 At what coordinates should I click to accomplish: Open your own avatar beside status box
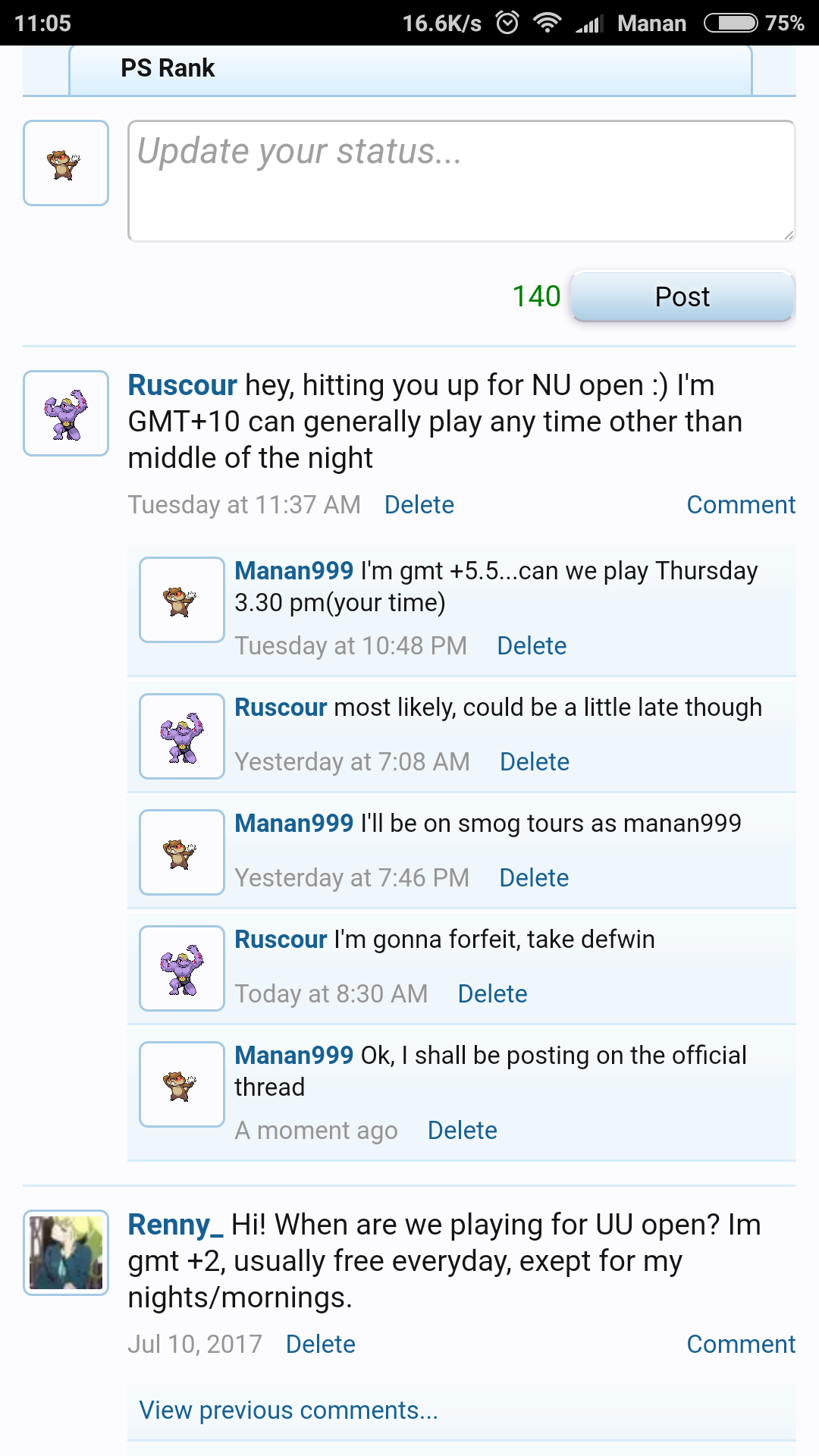pyautogui.click(x=66, y=163)
